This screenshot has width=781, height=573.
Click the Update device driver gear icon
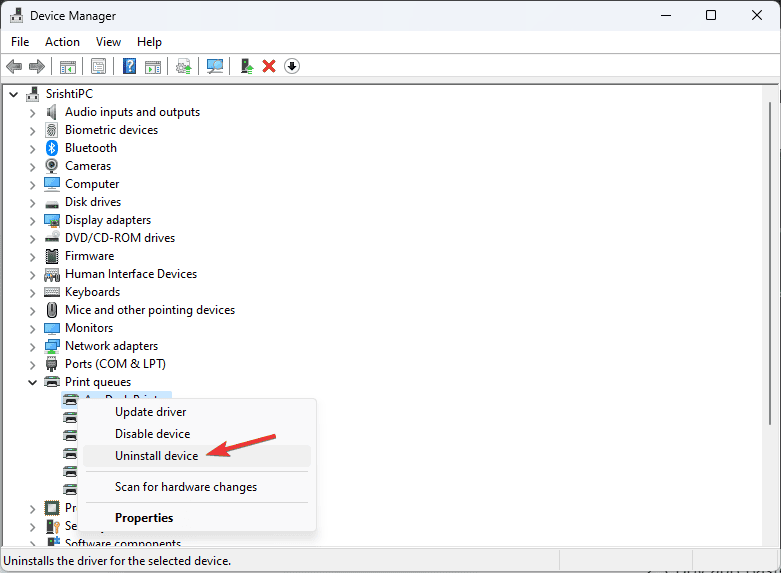pos(184,66)
